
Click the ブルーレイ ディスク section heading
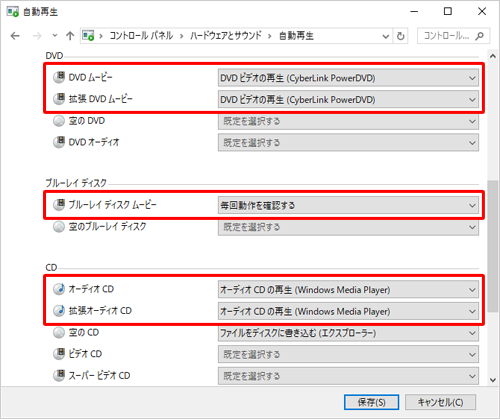[x=76, y=183]
